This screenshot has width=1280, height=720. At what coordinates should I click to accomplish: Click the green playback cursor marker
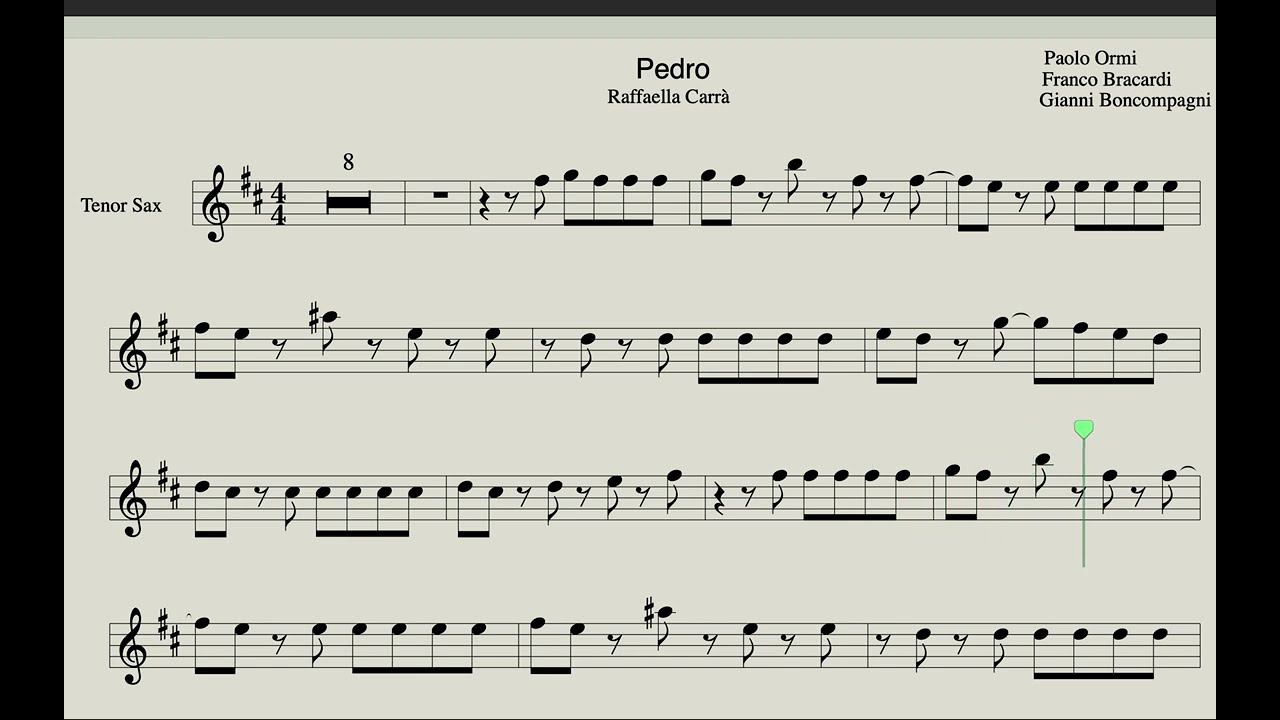[1083, 430]
